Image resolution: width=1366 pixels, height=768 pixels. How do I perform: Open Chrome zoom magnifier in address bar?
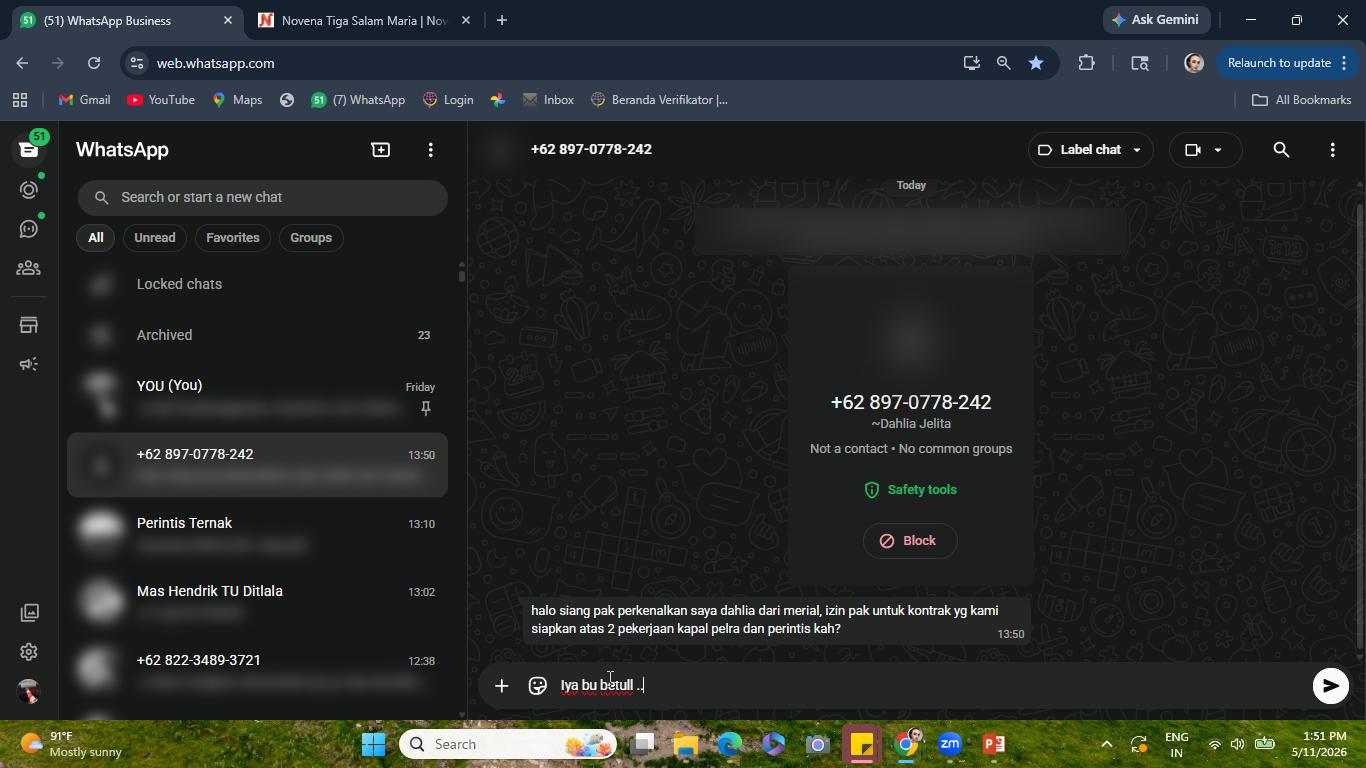tap(1003, 63)
